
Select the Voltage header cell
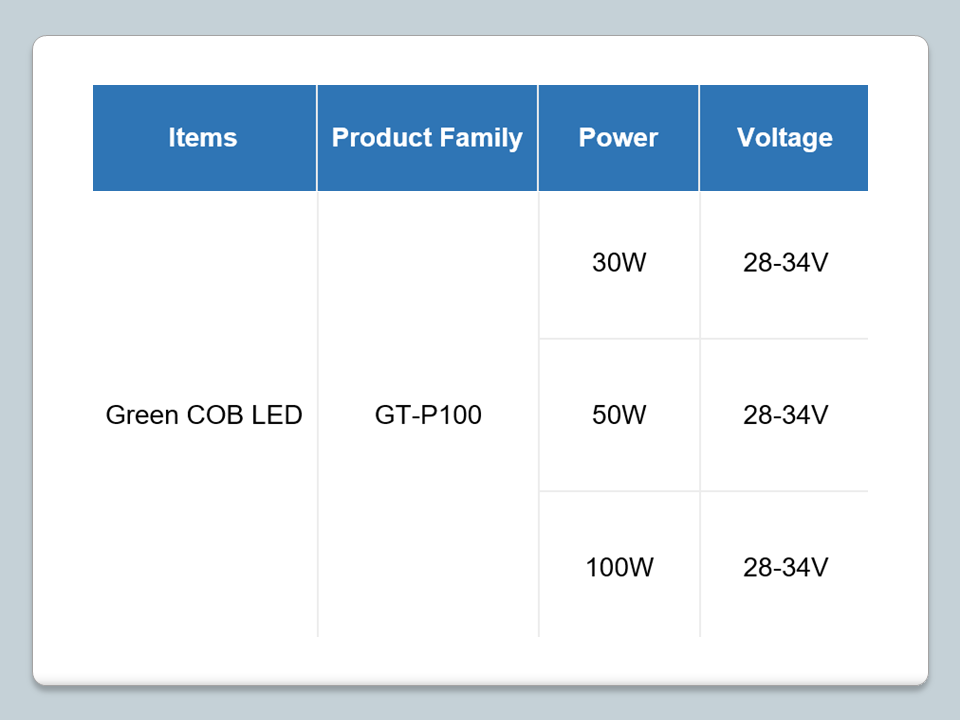(784, 138)
